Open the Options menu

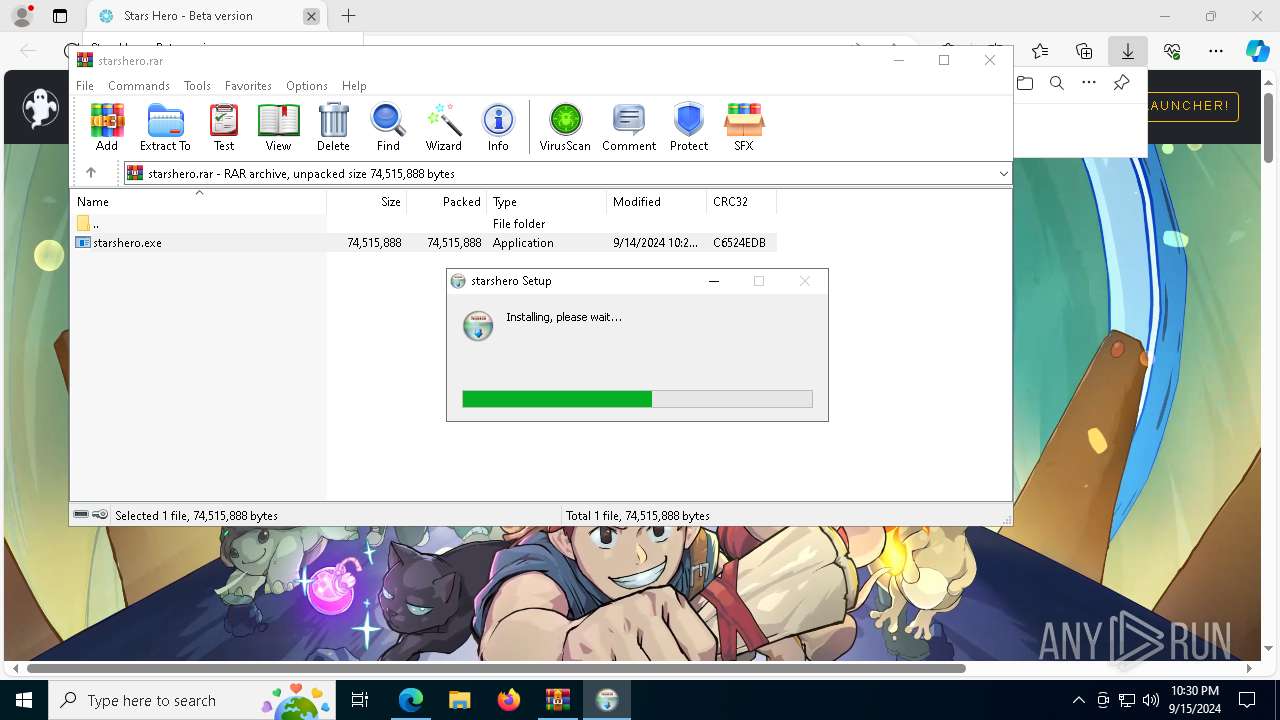click(x=307, y=86)
